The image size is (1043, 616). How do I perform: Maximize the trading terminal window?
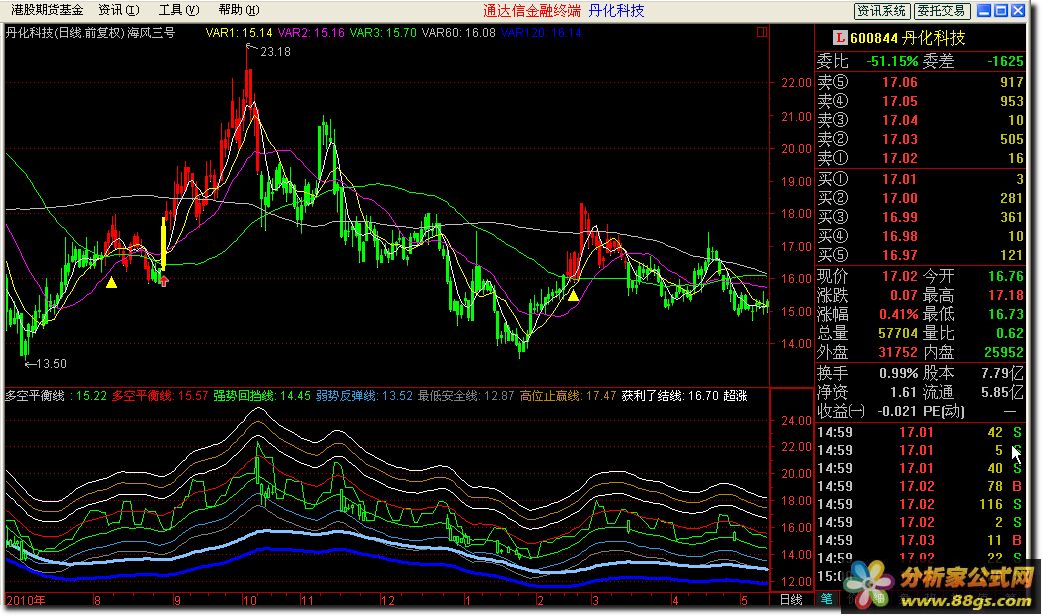1000,10
